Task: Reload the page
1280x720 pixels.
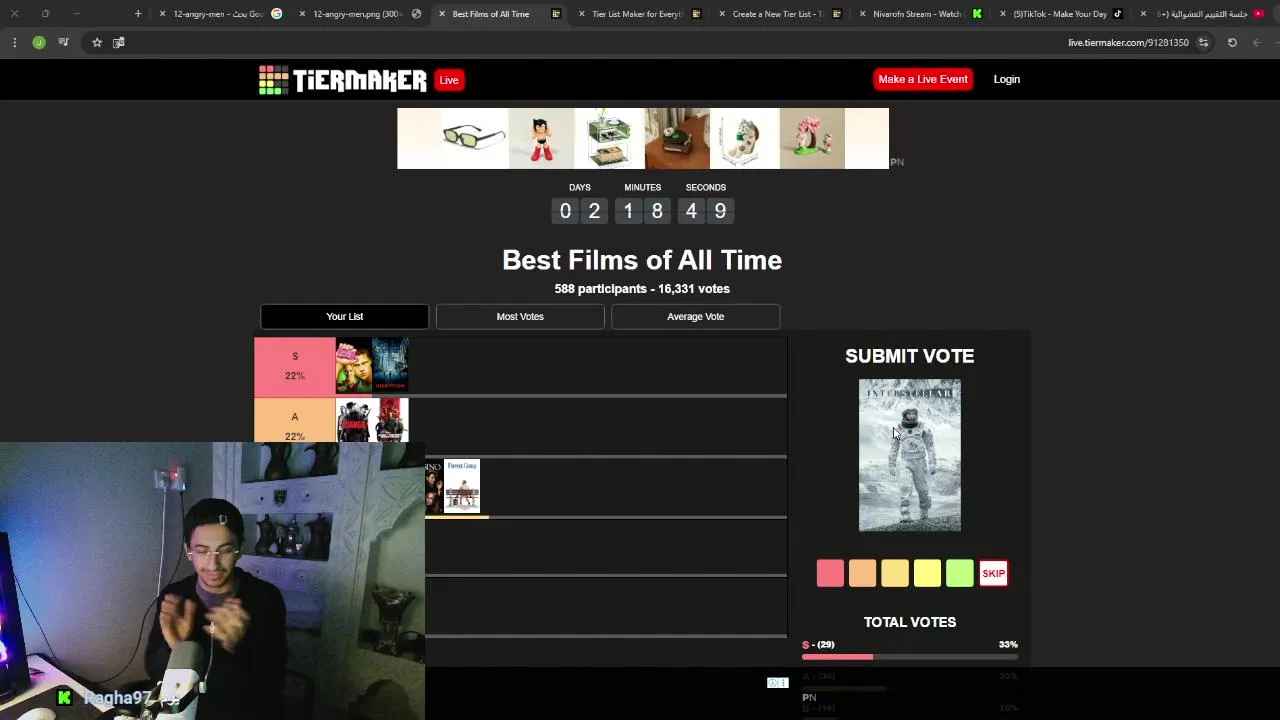Action: pos(1232,43)
